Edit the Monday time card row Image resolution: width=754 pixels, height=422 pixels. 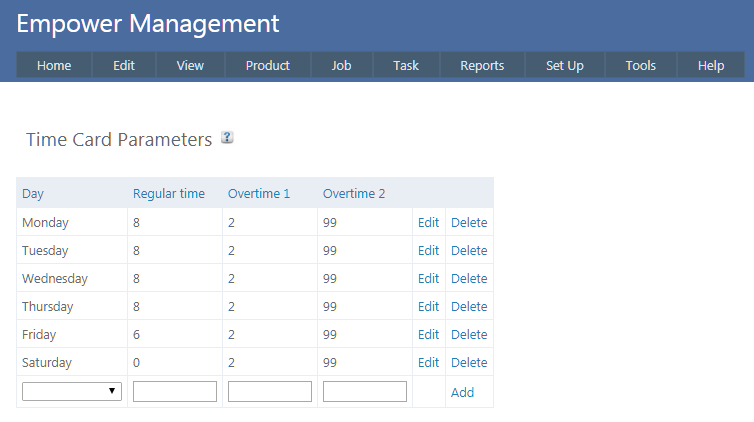pos(428,223)
